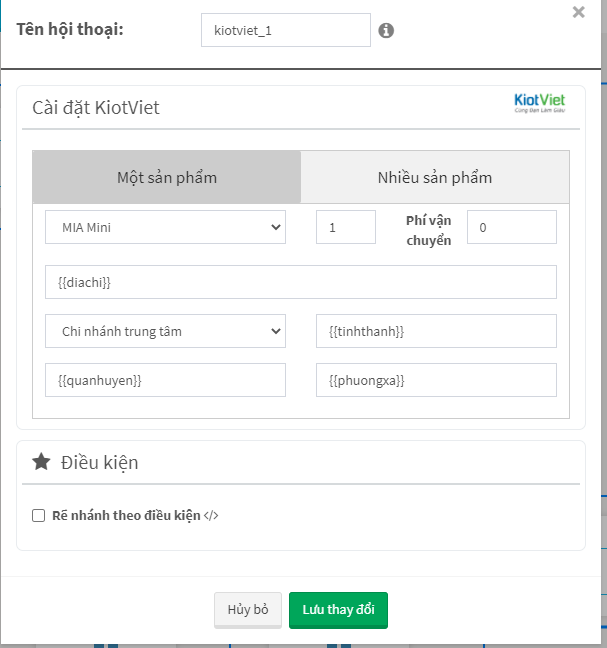Click the code brackets icon after Rẽ nhánh
This screenshot has height=648, width=607.
coord(211,515)
